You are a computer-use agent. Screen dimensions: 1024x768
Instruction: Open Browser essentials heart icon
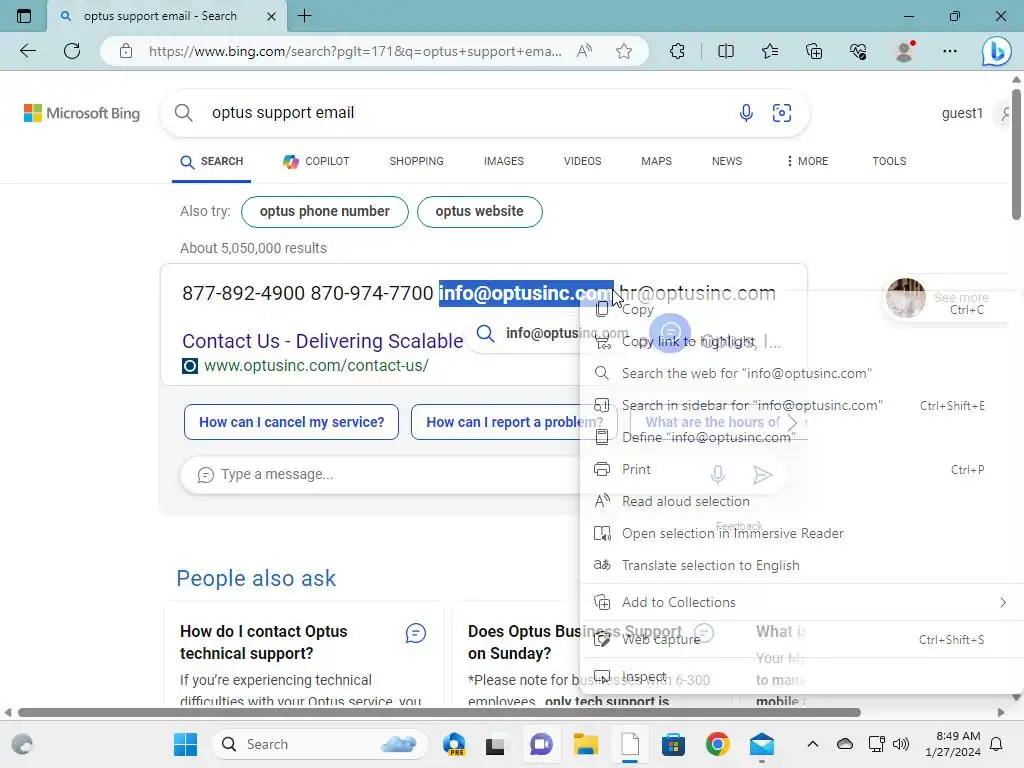tap(858, 51)
